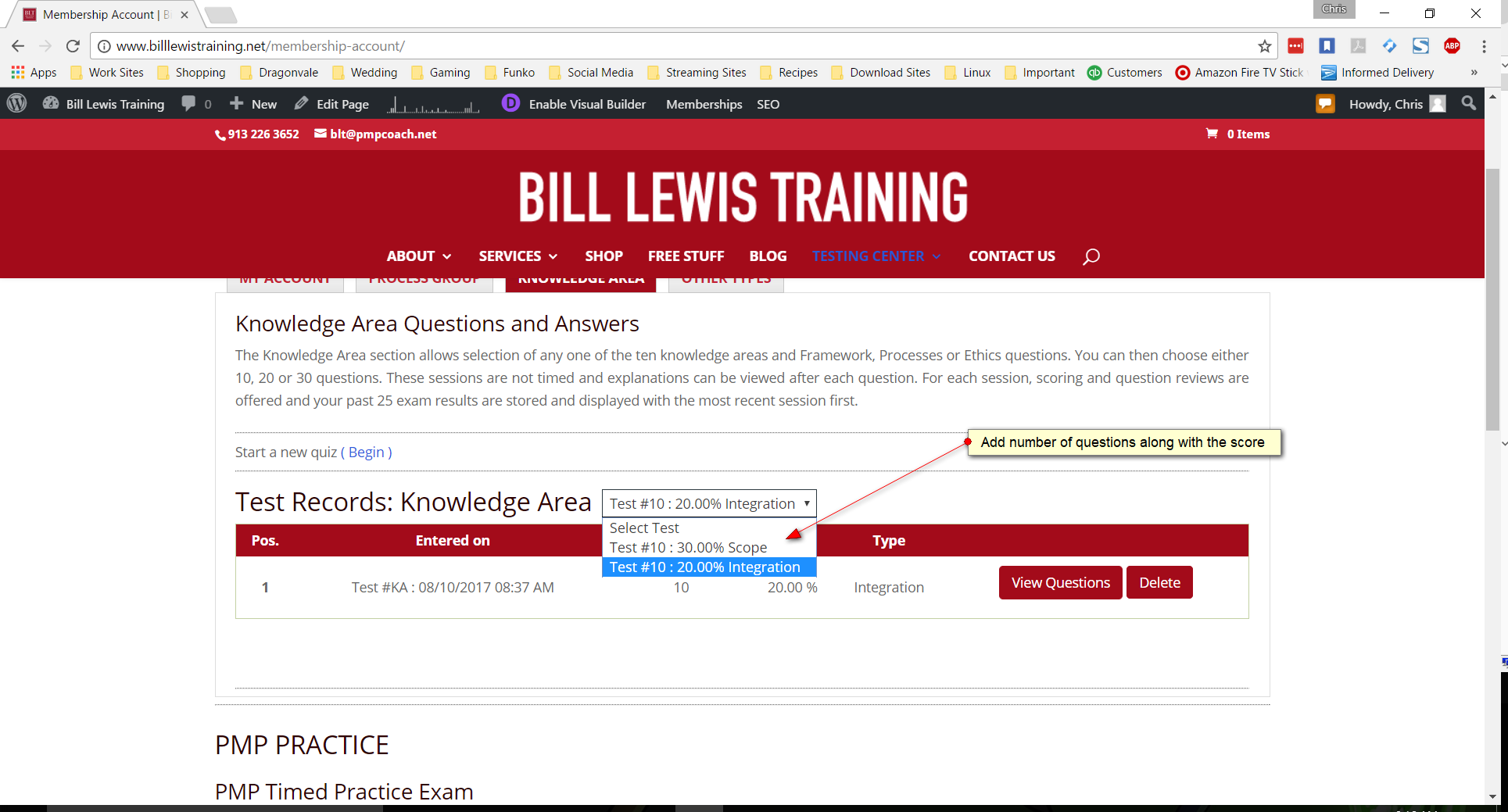Click New in the admin bar
Image resolution: width=1508 pixels, height=812 pixels.
(253, 104)
